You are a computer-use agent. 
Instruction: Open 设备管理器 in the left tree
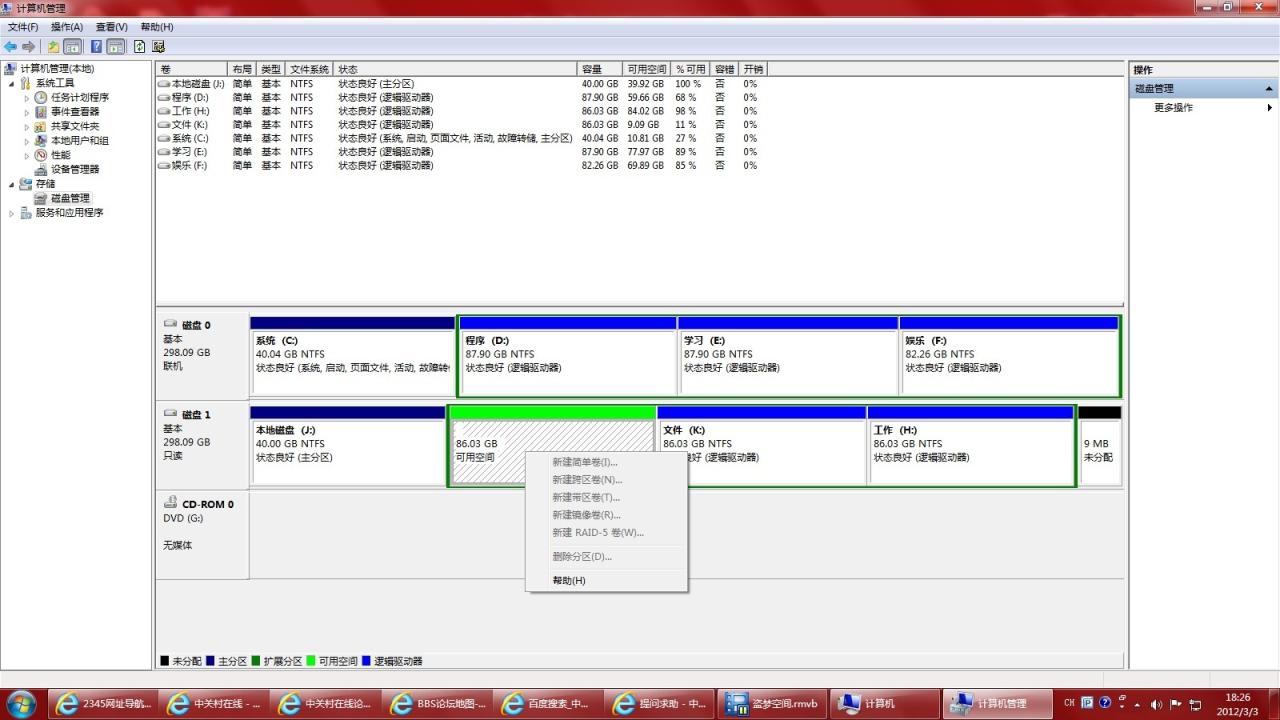tap(75, 169)
